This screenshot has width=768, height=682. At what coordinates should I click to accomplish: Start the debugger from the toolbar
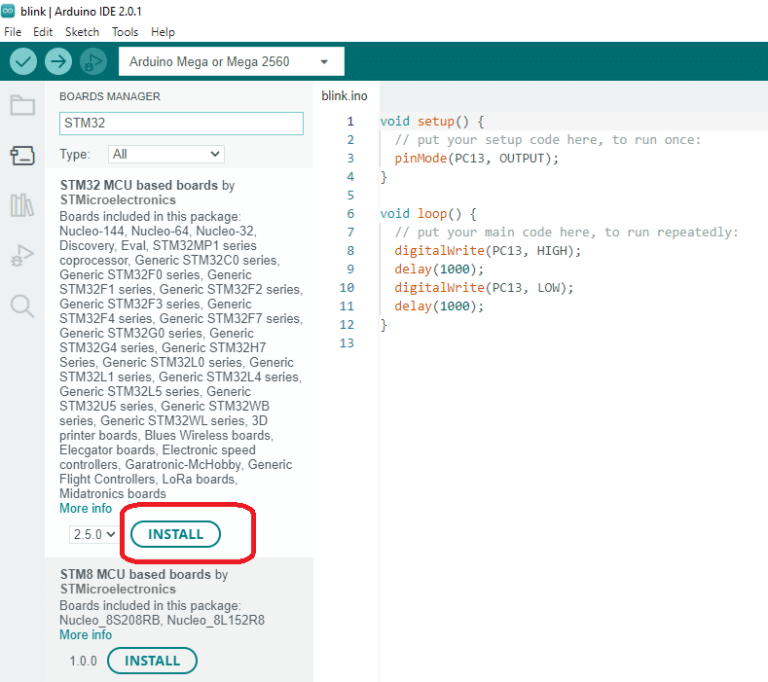click(x=94, y=61)
